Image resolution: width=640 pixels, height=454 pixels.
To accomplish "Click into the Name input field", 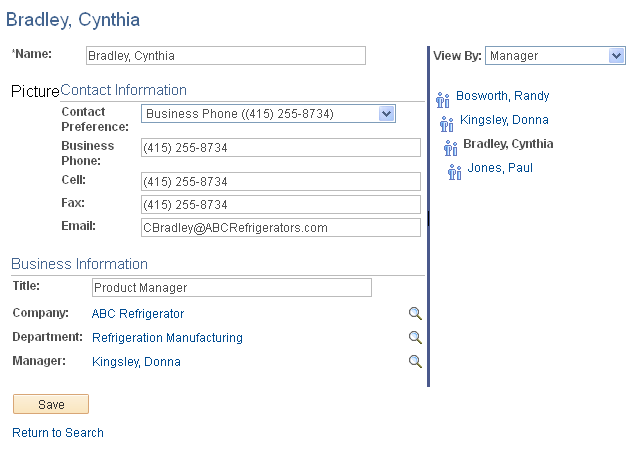I will coord(225,56).
